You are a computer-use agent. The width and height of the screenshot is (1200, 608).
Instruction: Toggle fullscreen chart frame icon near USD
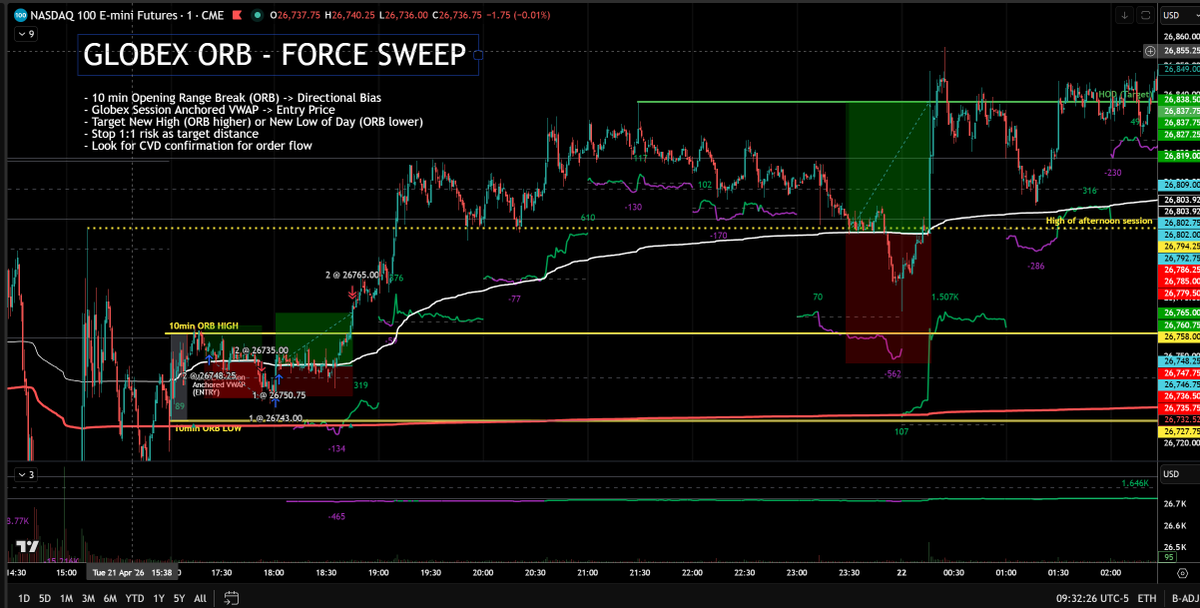[x=1145, y=15]
